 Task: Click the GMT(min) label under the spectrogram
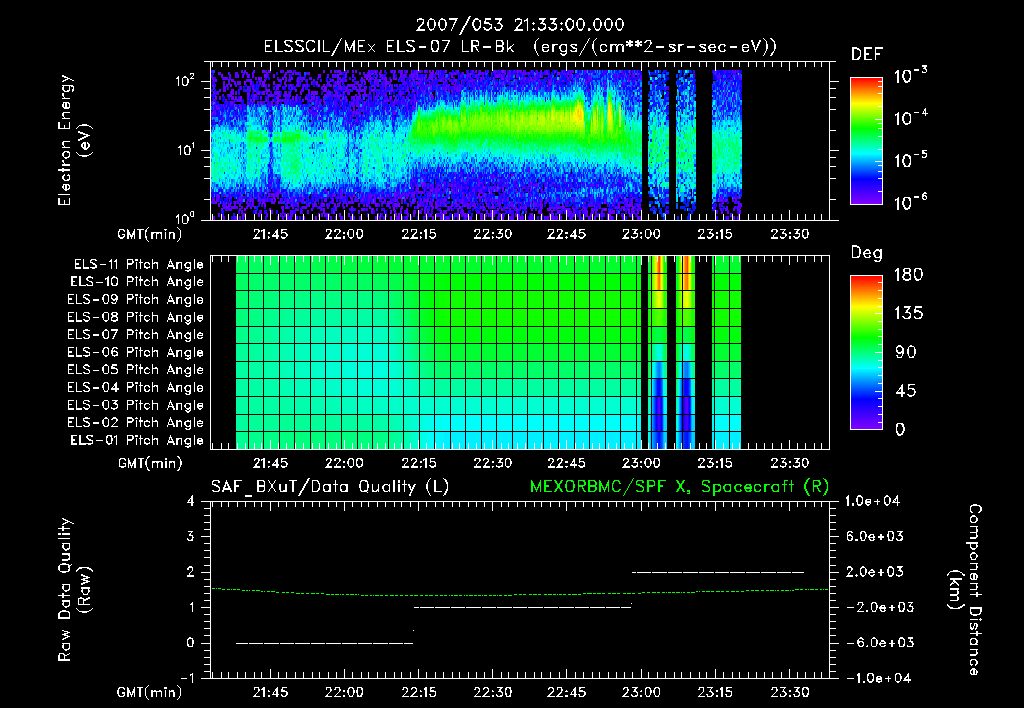click(x=150, y=234)
